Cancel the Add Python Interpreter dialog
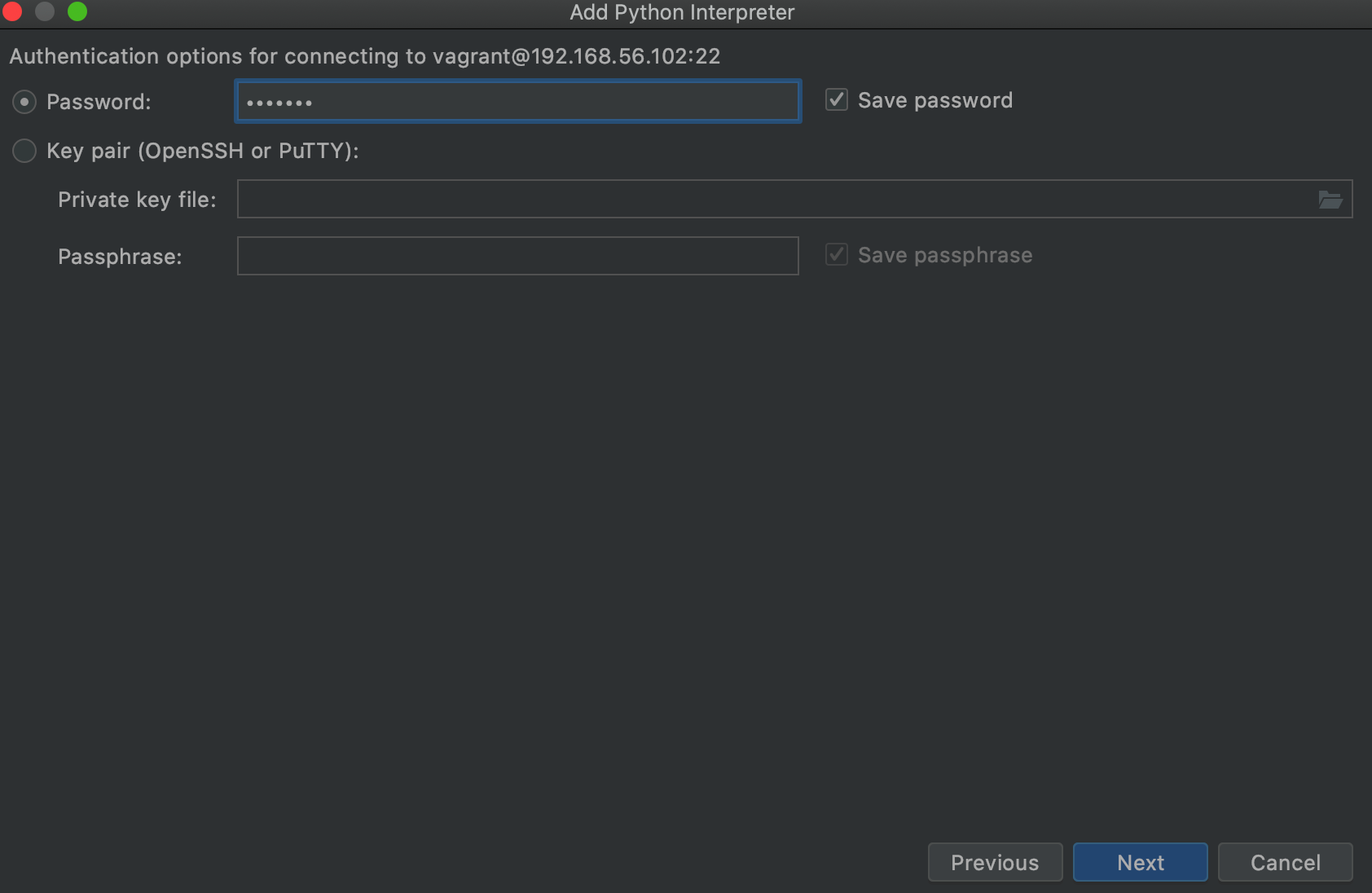The width and height of the screenshot is (1372, 893). coord(1285,862)
